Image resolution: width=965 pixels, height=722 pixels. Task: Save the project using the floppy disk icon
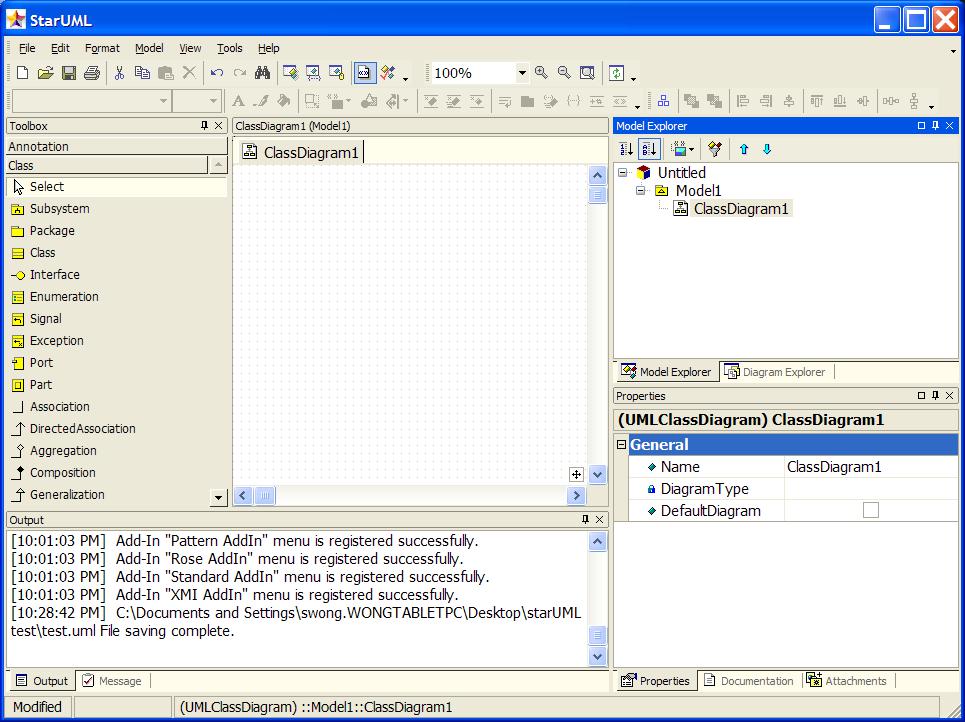point(68,73)
